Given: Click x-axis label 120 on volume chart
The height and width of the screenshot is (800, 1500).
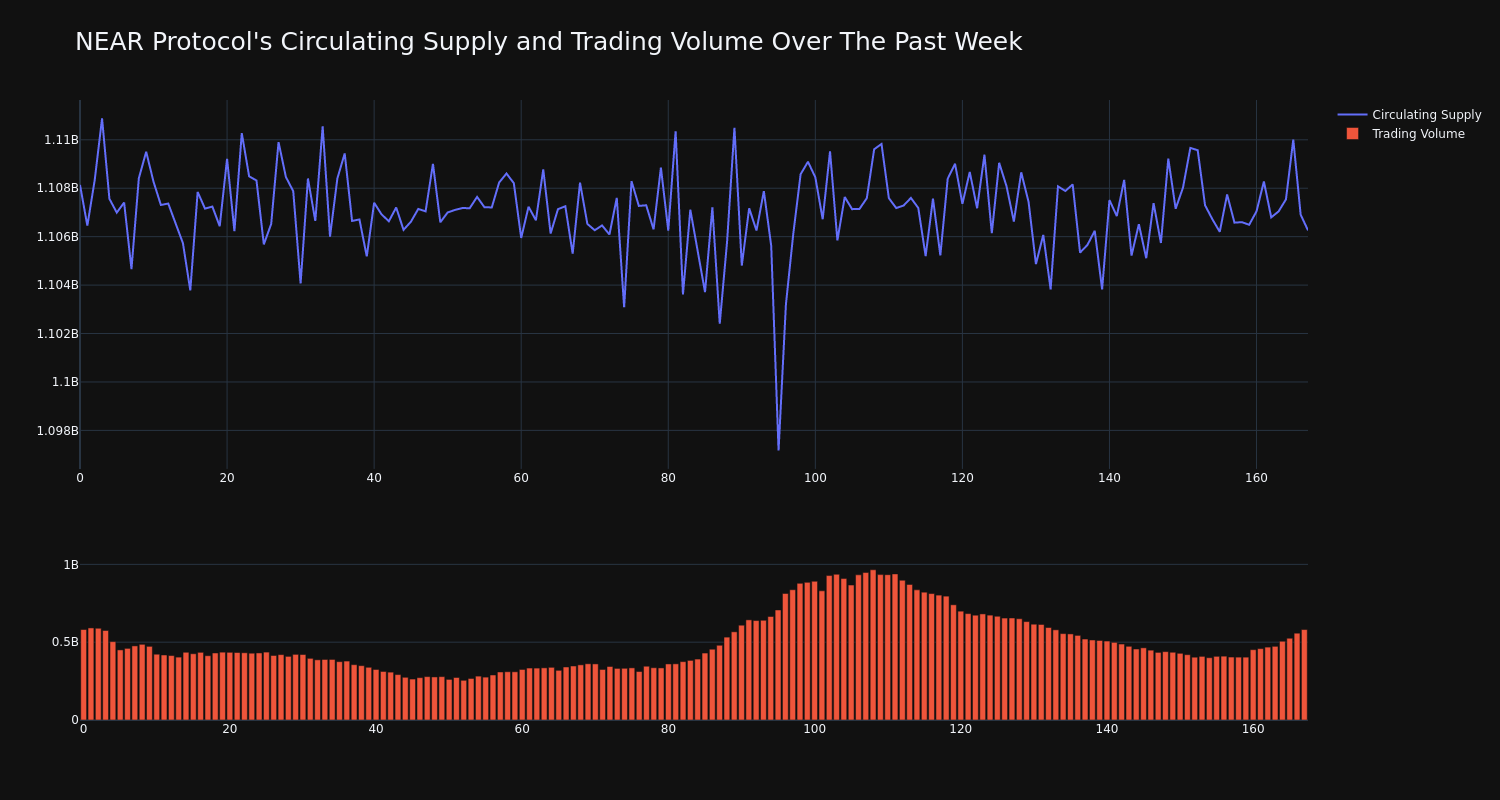Looking at the screenshot, I should (961, 729).
